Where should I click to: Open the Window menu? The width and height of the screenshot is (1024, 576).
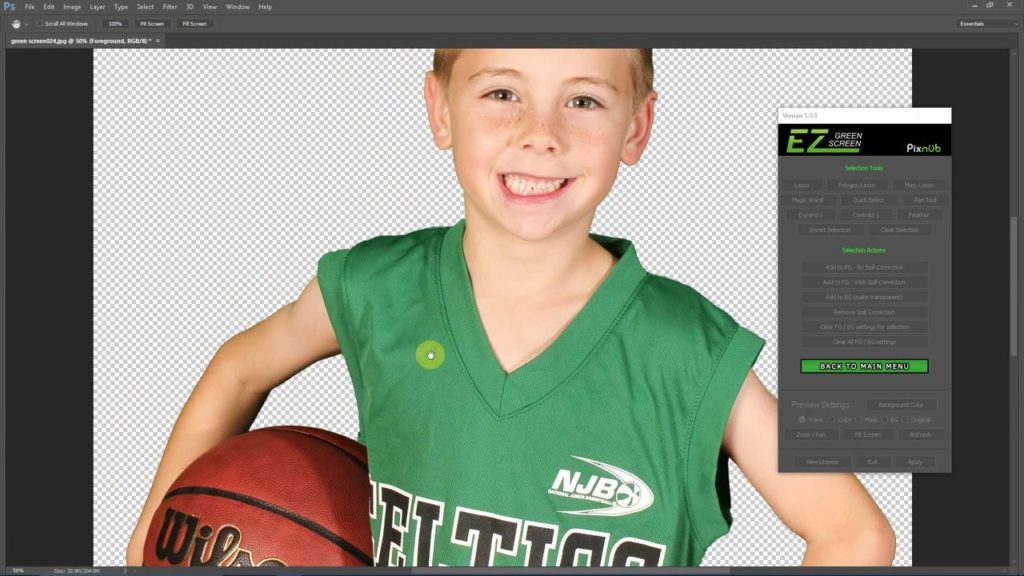point(238,7)
